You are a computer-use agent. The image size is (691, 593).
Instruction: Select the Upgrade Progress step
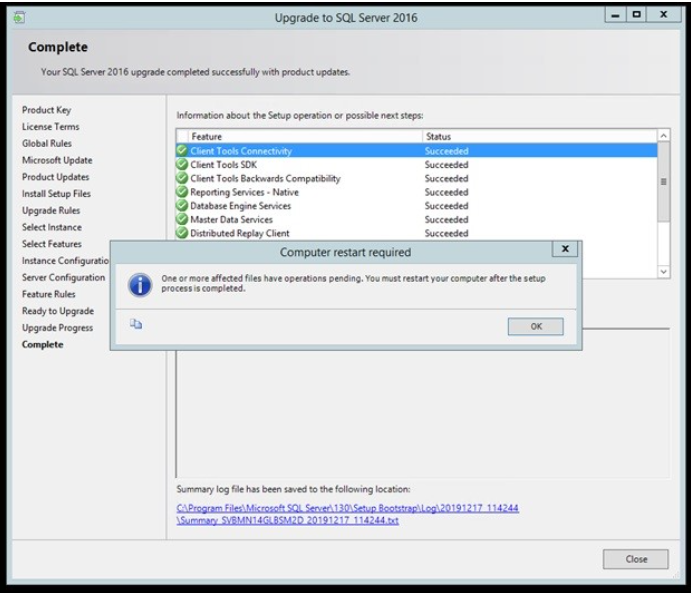57,327
